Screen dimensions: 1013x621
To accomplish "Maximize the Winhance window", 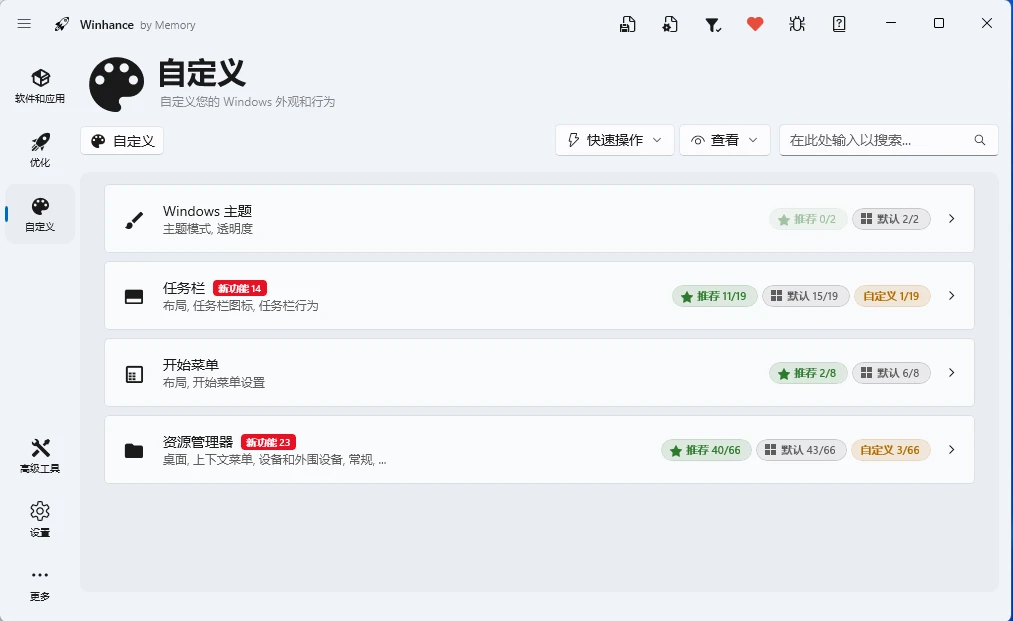I will [x=939, y=23].
